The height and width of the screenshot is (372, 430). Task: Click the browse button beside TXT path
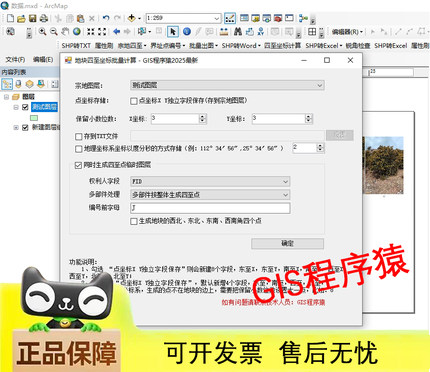pyautogui.click(x=339, y=135)
